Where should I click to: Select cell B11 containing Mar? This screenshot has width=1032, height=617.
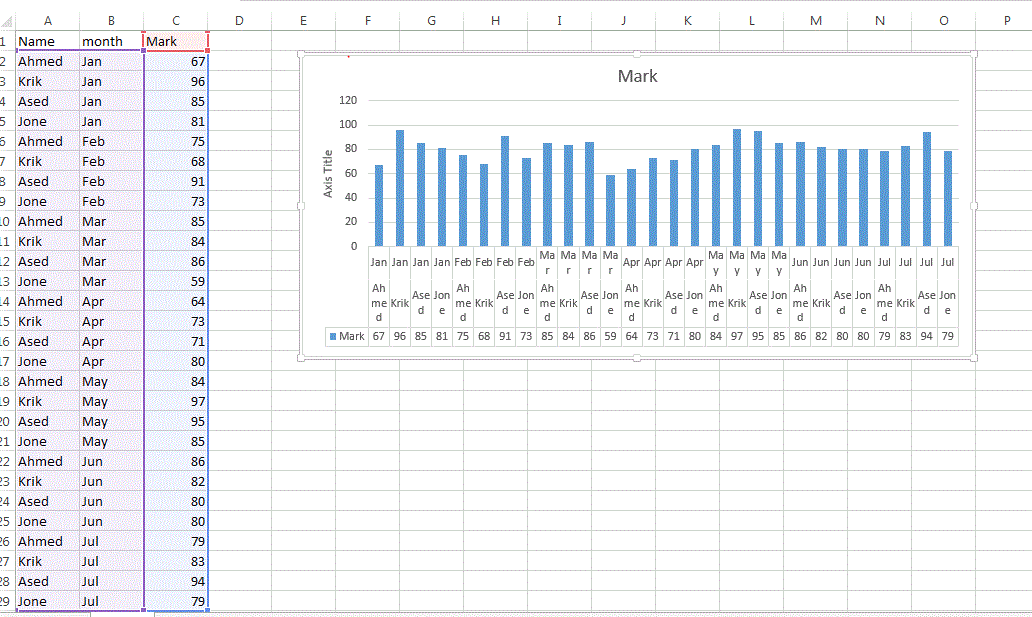coord(111,242)
